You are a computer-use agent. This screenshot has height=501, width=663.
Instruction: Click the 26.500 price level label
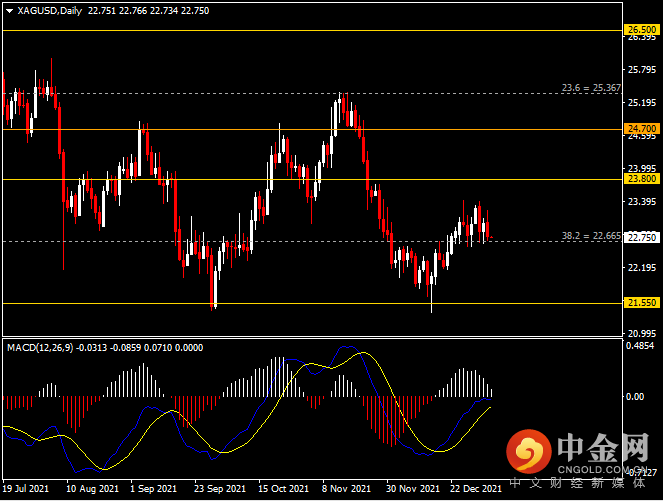(641, 30)
